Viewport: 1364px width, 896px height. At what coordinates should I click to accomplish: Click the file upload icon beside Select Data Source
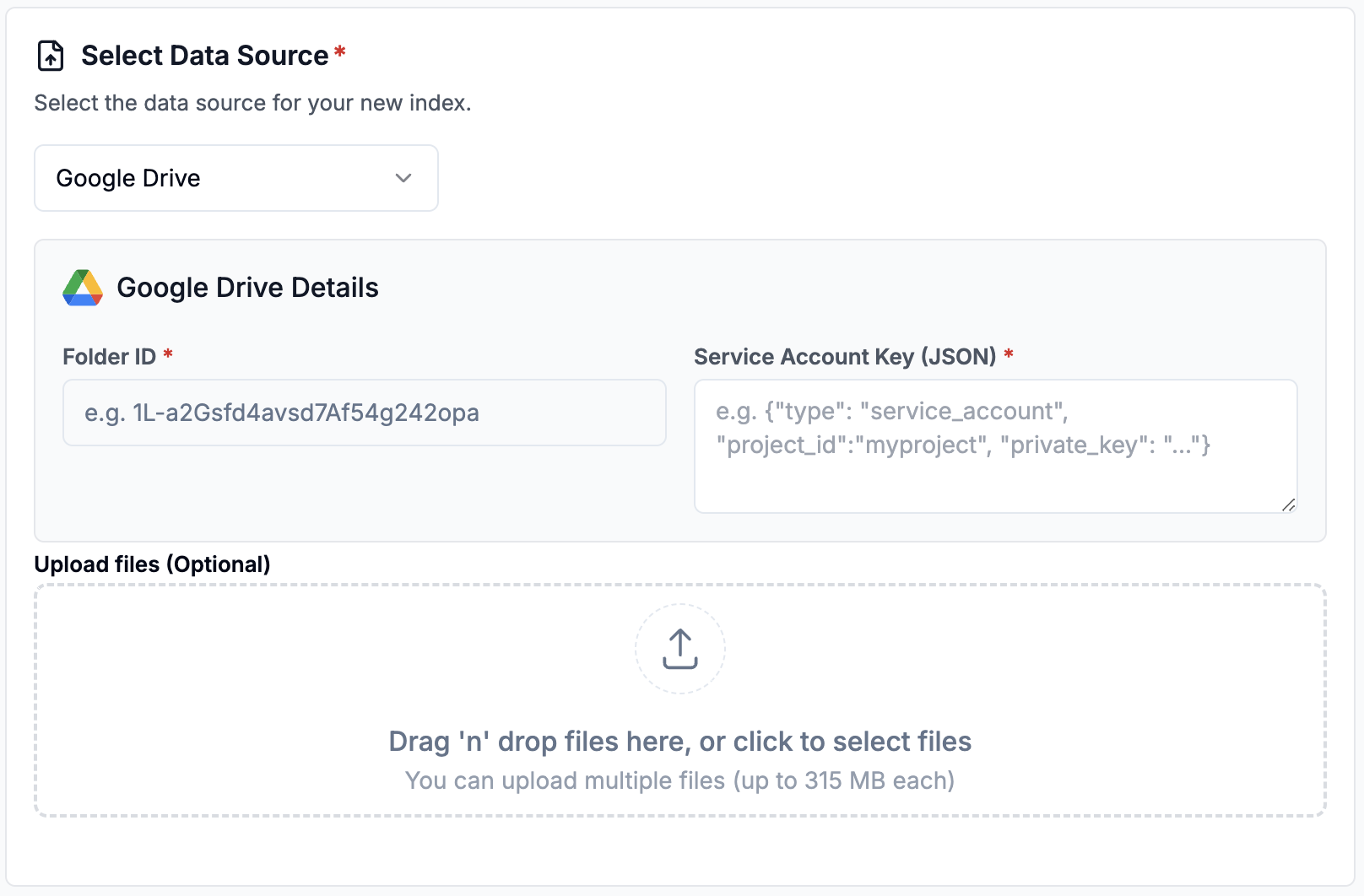click(50, 56)
